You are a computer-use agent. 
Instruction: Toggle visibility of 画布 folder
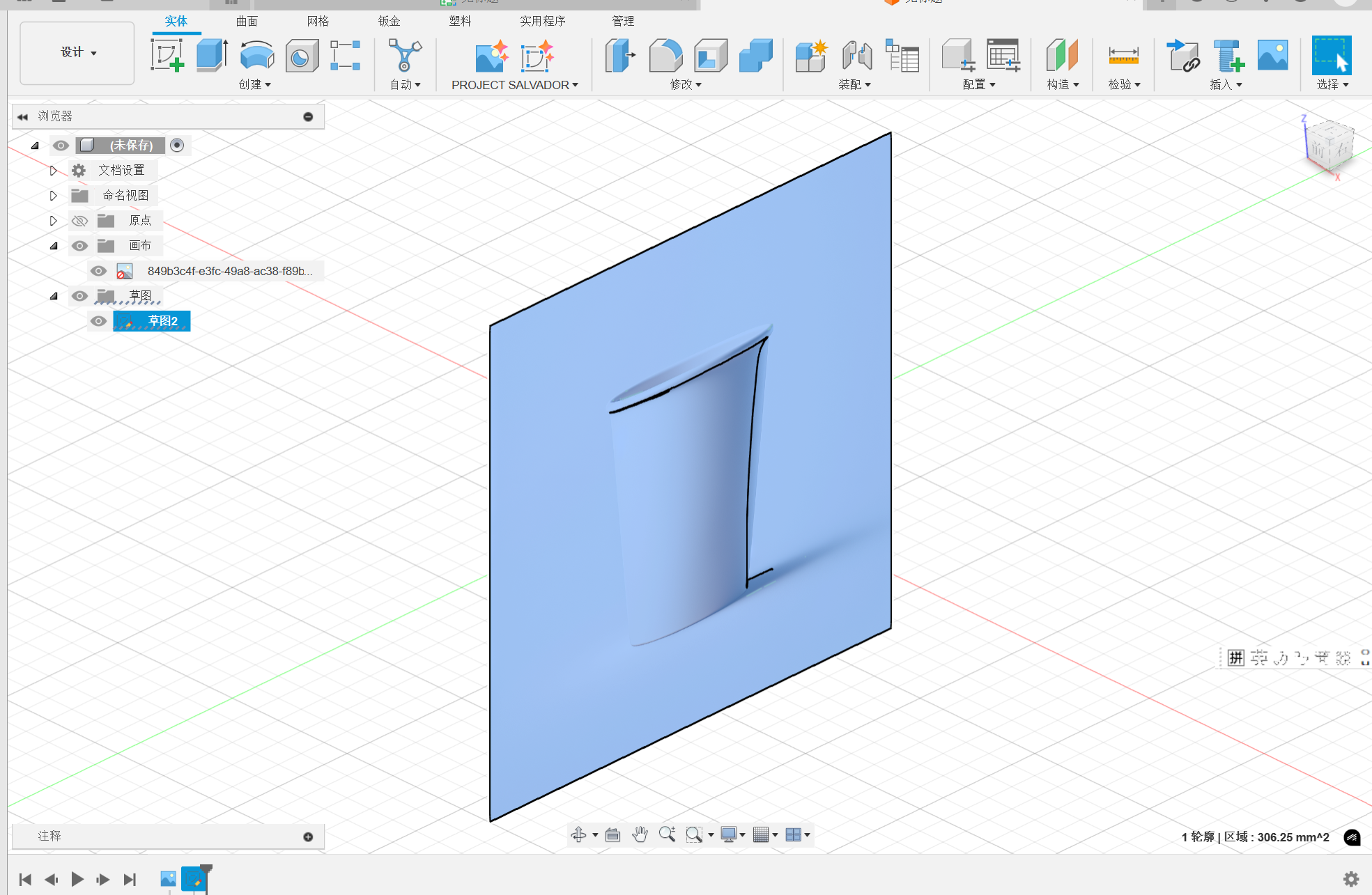(x=79, y=246)
